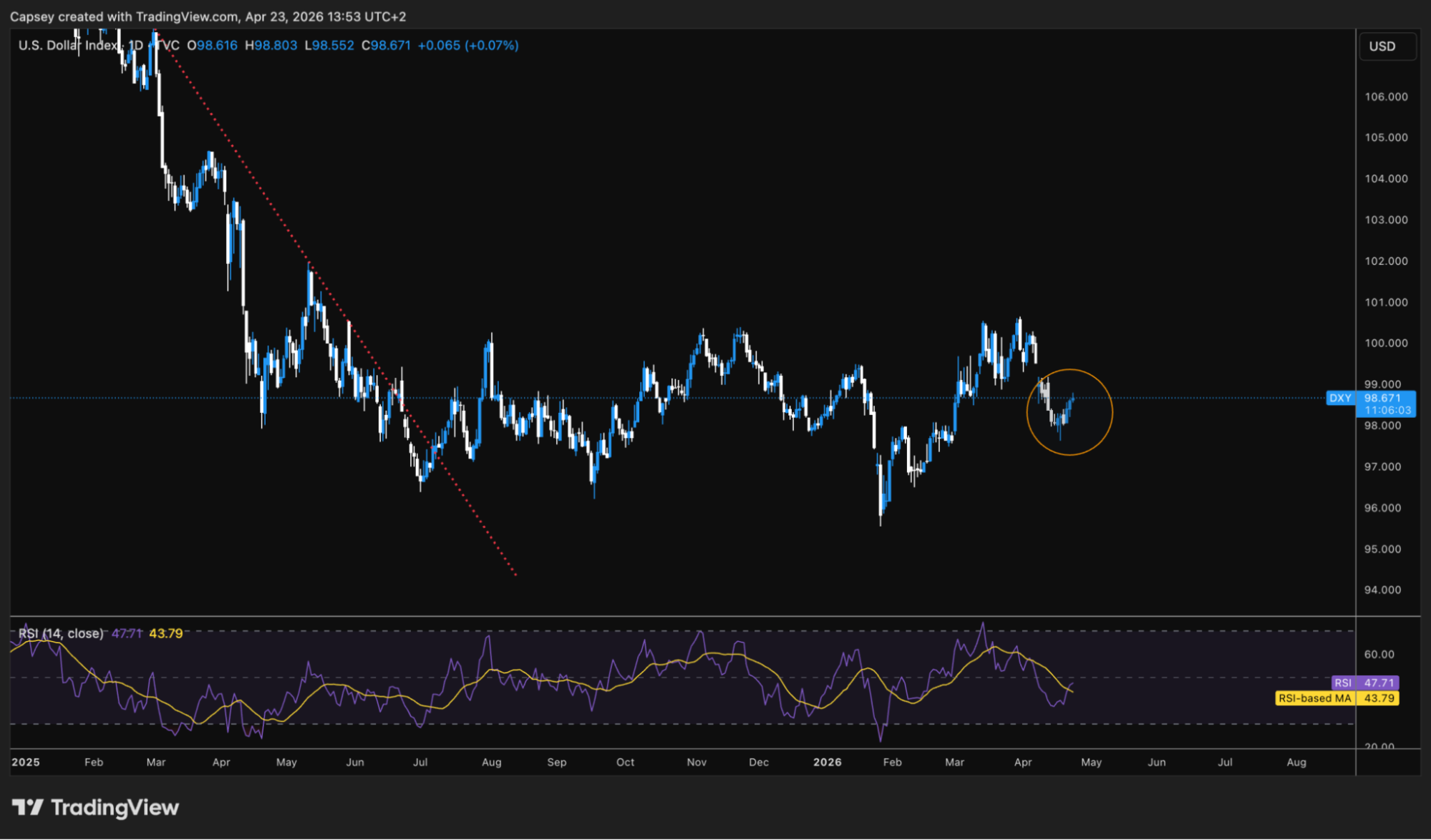Click the 60.00 level on RSI scale

pyautogui.click(x=1379, y=654)
